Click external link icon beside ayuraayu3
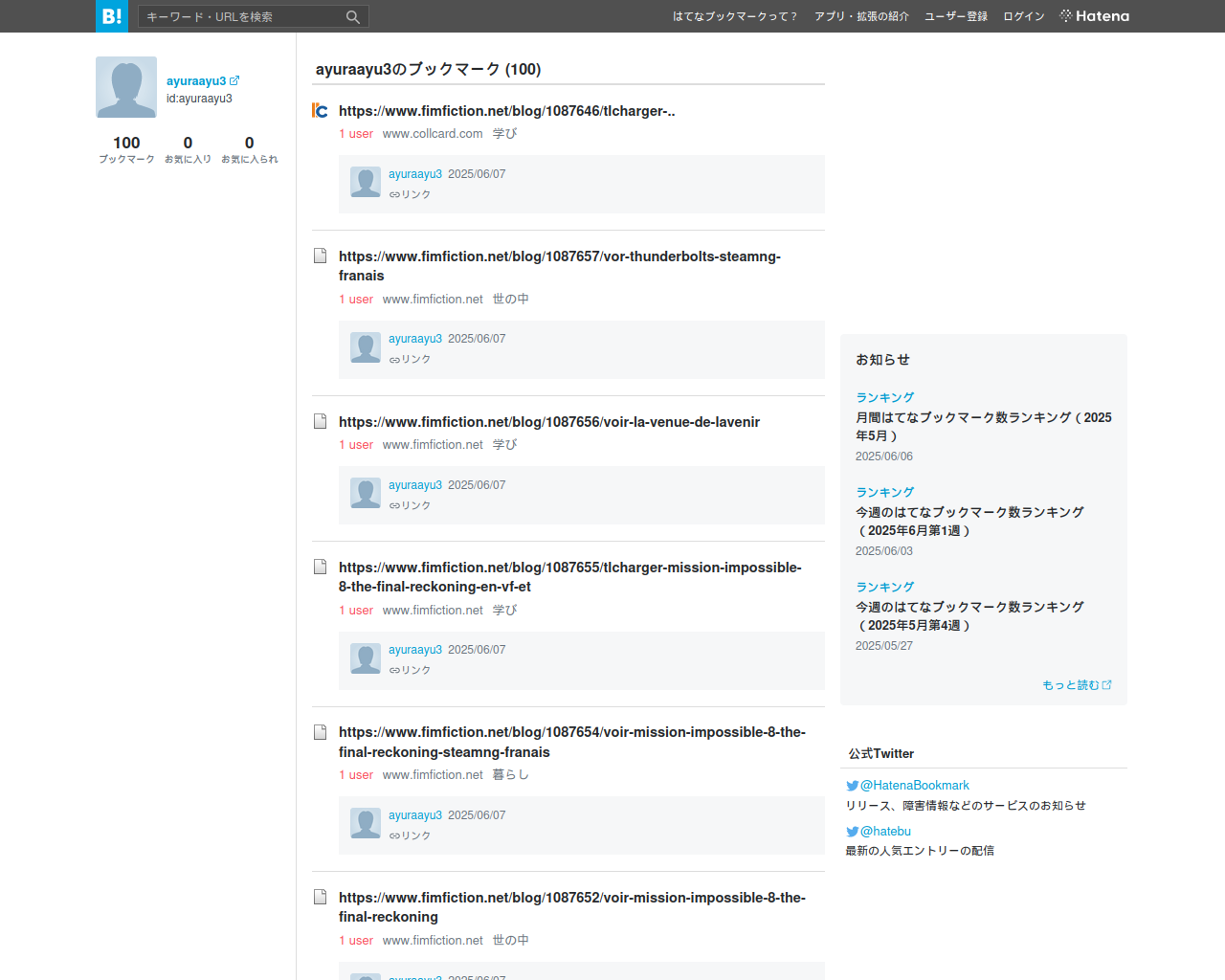1225x980 pixels. pos(234,81)
